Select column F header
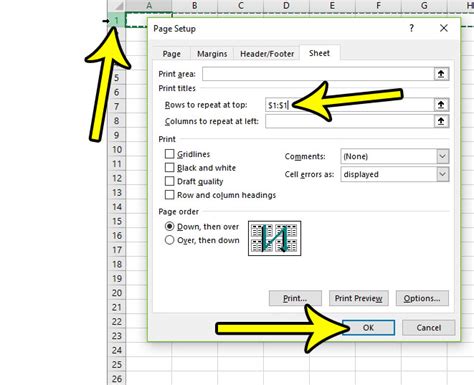The height and width of the screenshot is (385, 474). pos(378,5)
